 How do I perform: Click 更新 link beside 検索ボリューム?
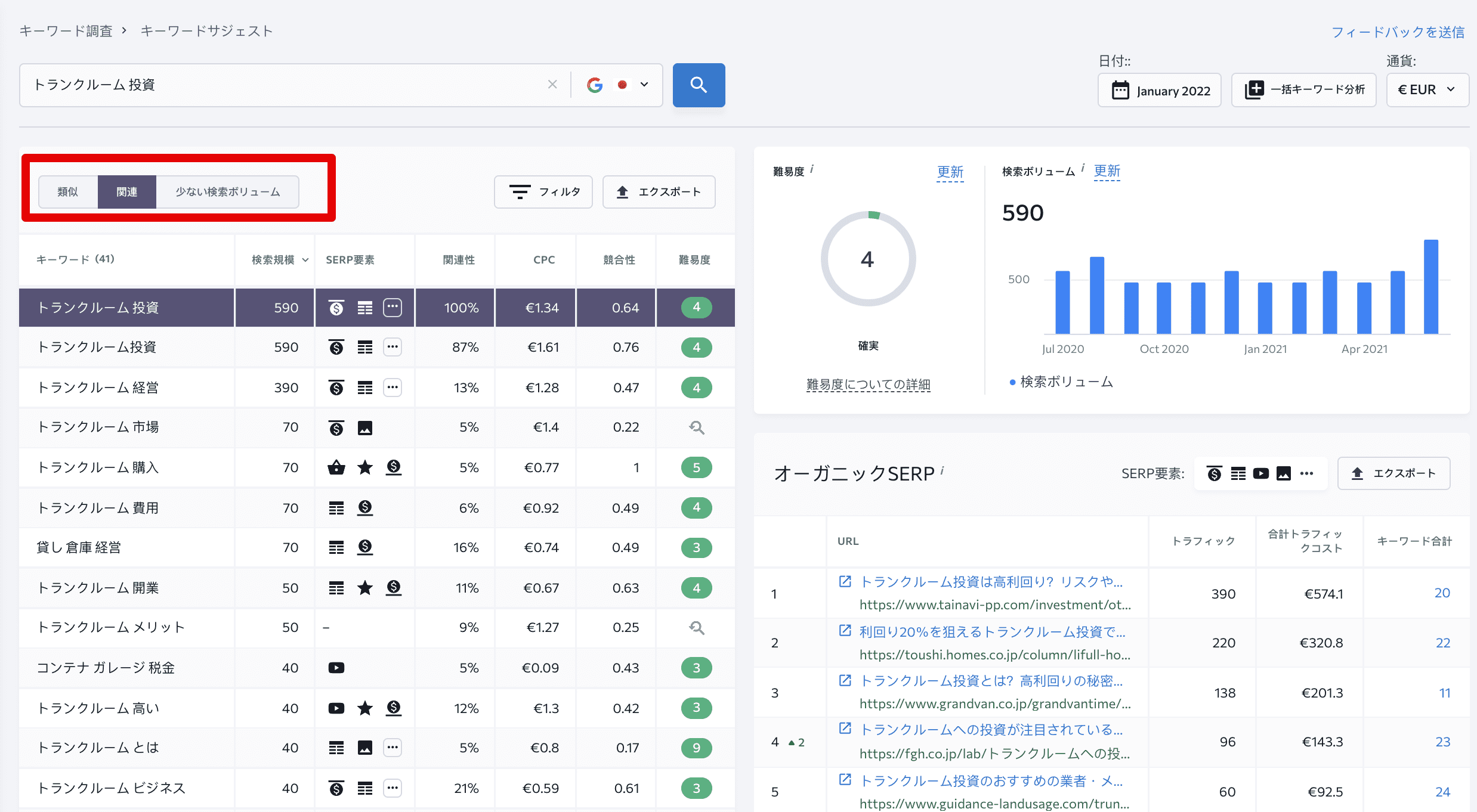coord(1107,171)
